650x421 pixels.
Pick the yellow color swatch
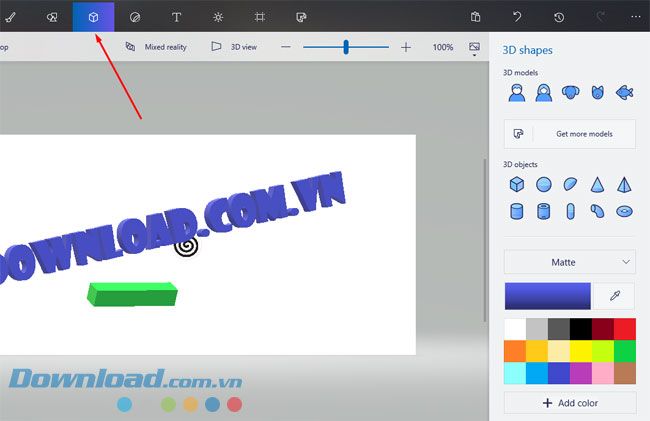pyautogui.click(x=581, y=351)
